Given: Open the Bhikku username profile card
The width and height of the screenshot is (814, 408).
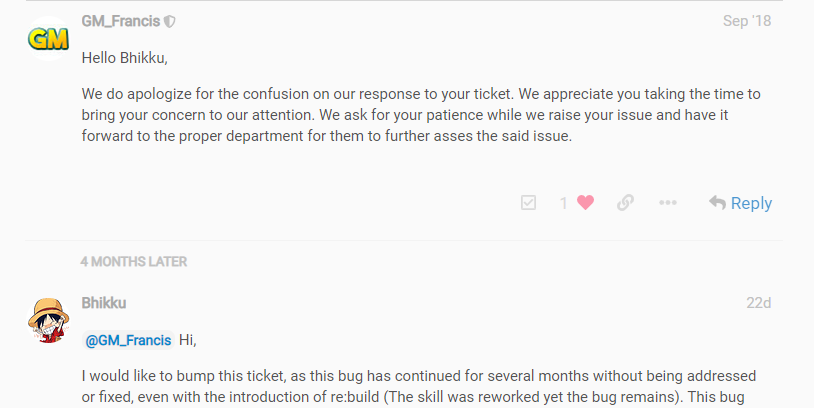Looking at the screenshot, I should tap(103, 303).
